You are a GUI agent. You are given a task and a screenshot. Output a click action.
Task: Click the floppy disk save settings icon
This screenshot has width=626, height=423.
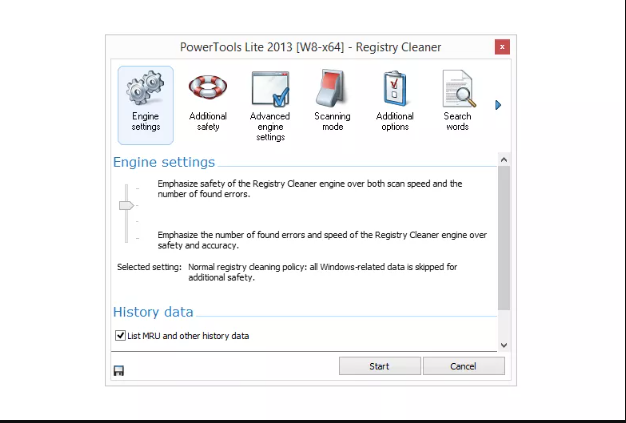tap(119, 370)
